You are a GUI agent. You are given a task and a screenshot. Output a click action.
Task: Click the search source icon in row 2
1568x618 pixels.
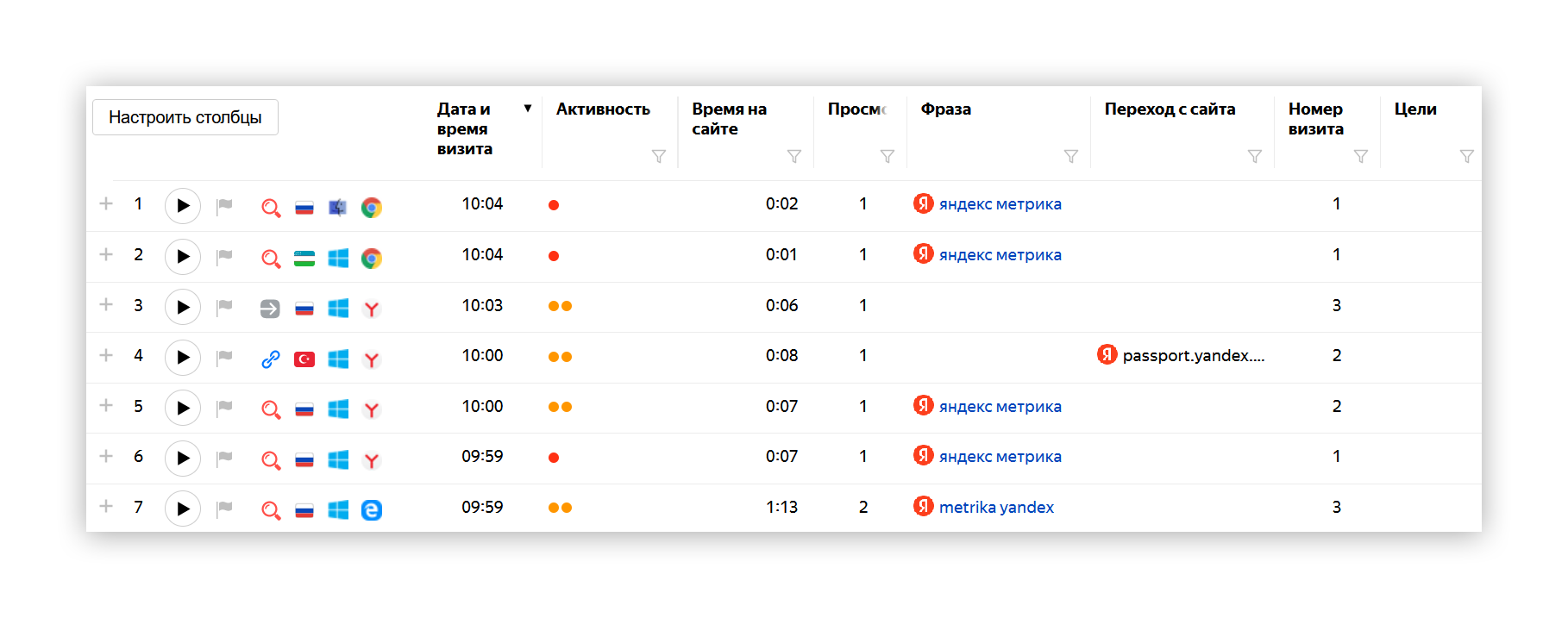(271, 258)
